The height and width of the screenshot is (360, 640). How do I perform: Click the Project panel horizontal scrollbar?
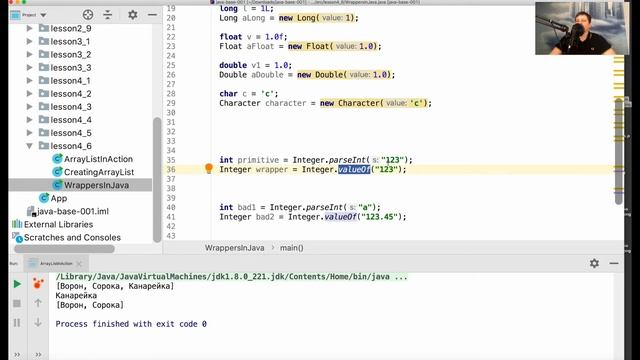64,249
